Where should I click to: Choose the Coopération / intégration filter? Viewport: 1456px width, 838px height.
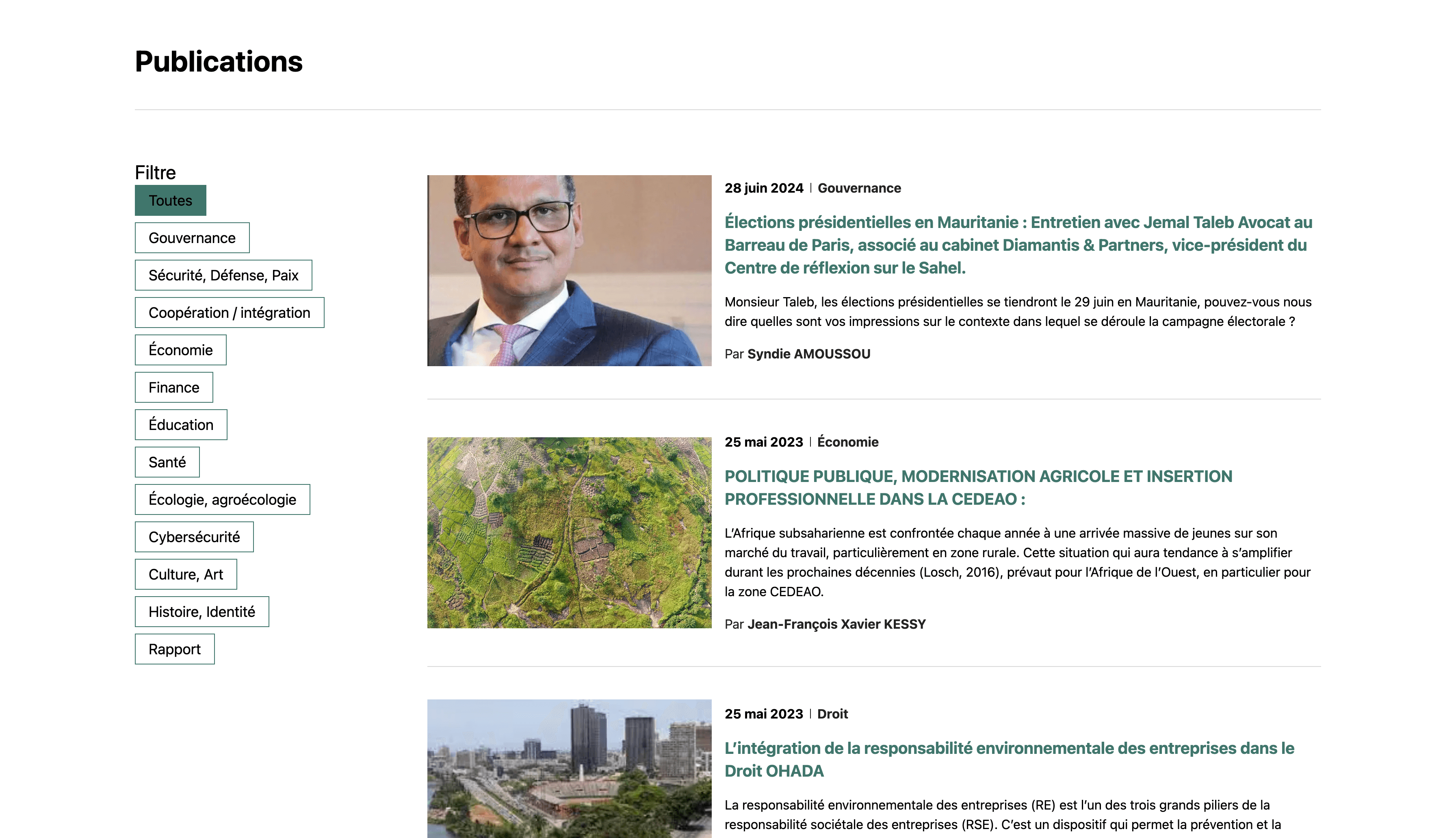[x=229, y=313]
